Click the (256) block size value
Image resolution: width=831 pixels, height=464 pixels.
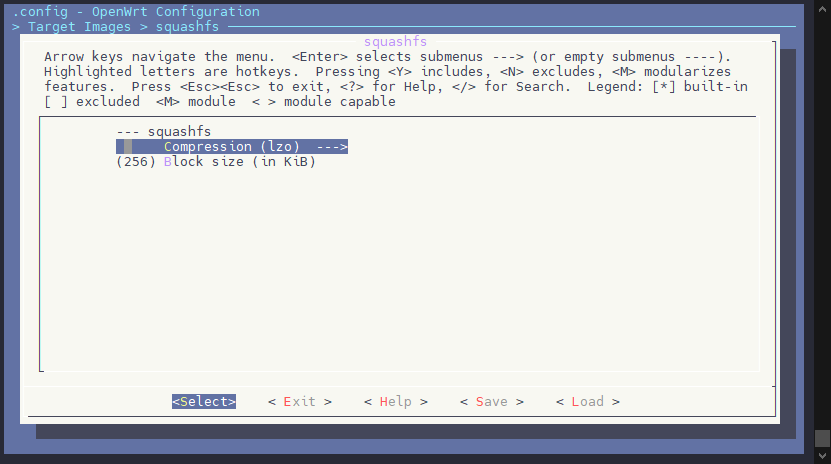(x=136, y=162)
